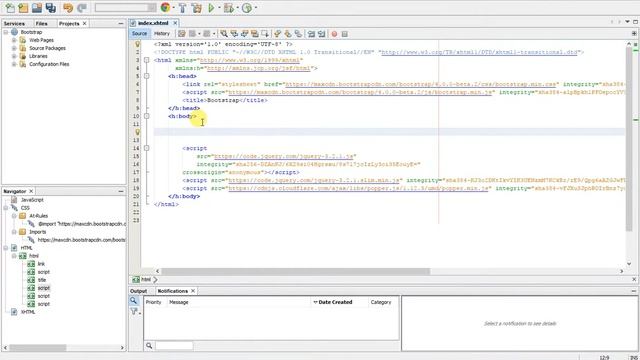This screenshot has width=640, height=360.
Task: Start macro recording with the red circle icon
Action: click(334, 34)
